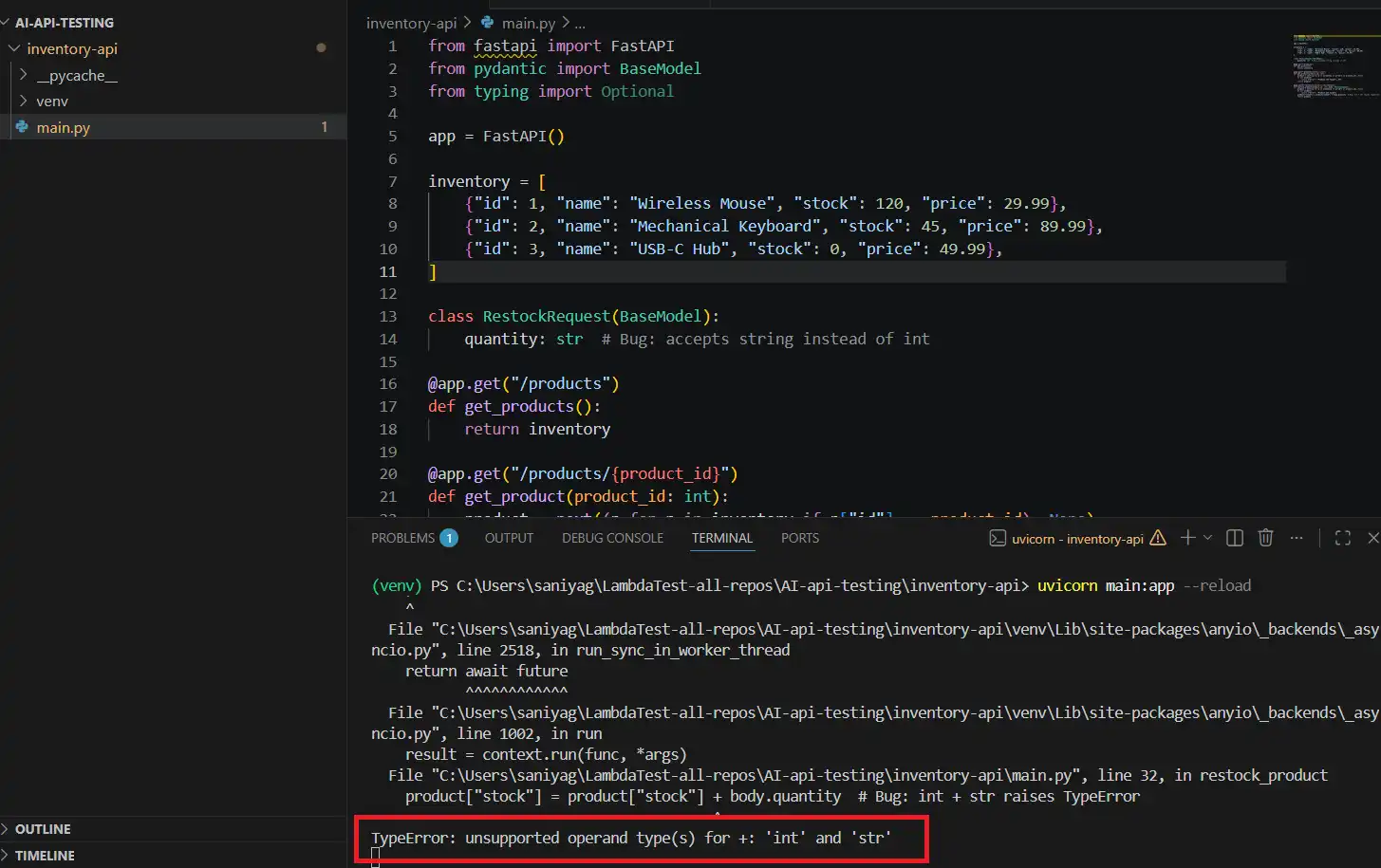Viewport: 1381px width, 868px height.
Task: Open the PORTS tab
Action: [x=799, y=538]
